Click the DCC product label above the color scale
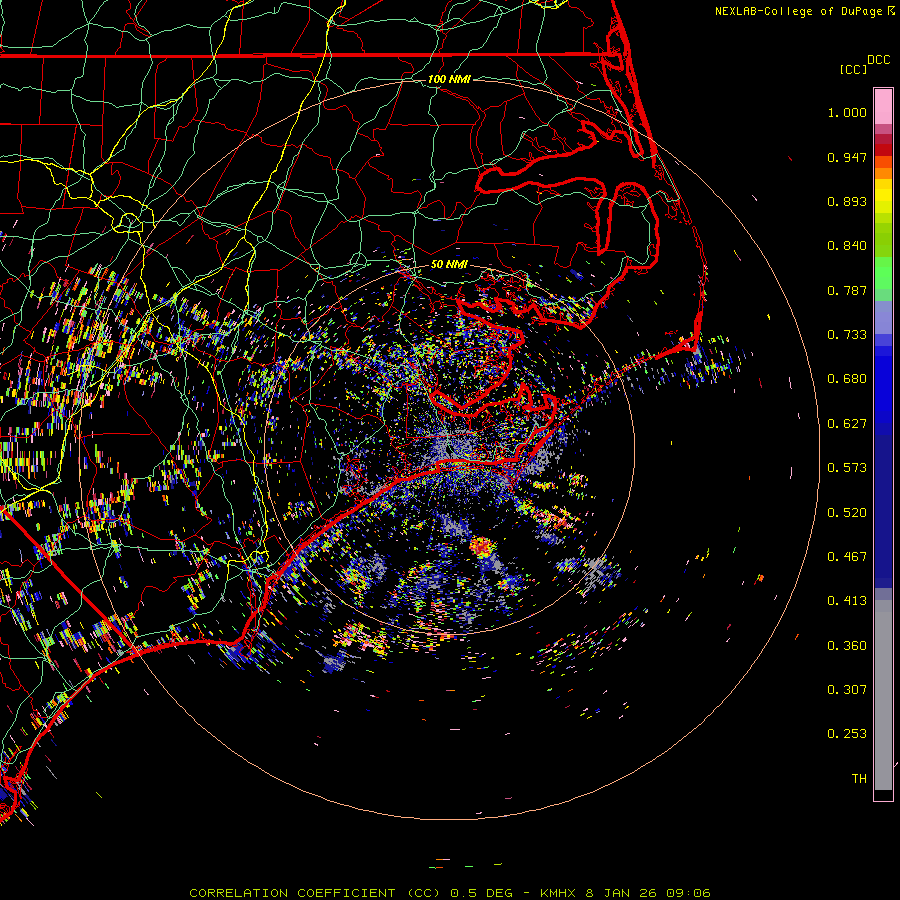This screenshot has width=900, height=900. [878, 60]
